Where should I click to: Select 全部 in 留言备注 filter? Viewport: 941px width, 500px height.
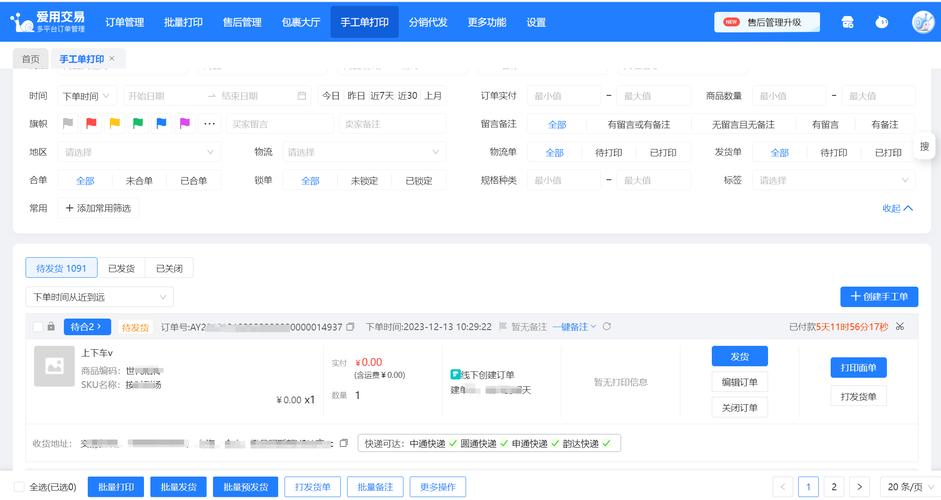coord(557,124)
